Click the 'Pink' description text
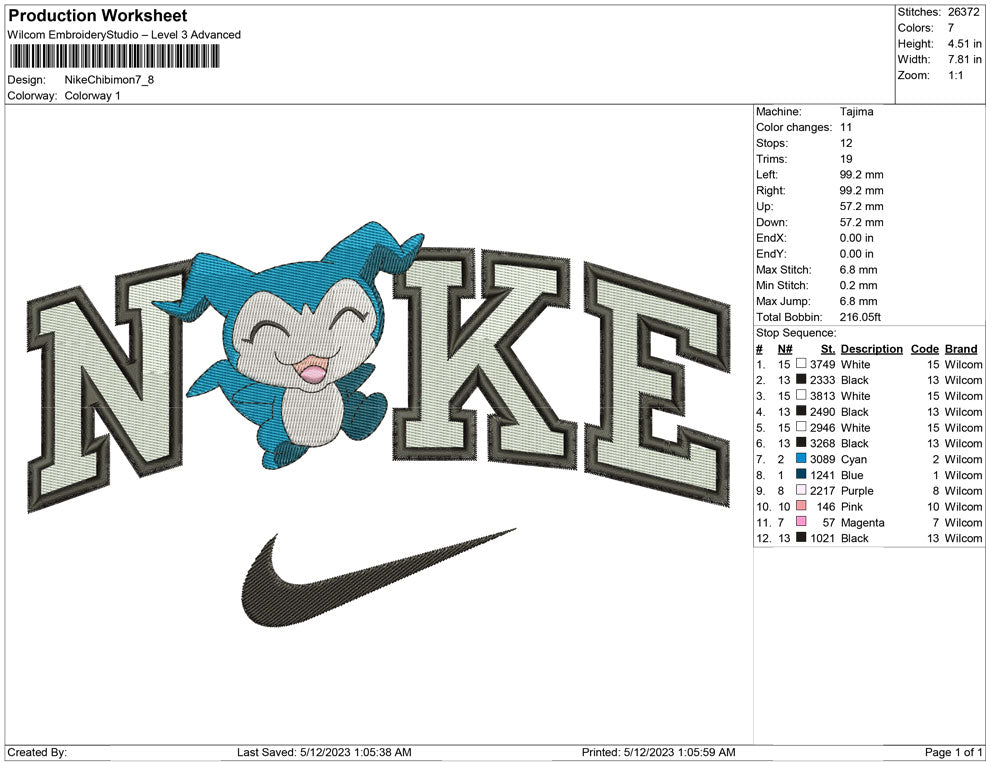 coord(851,506)
